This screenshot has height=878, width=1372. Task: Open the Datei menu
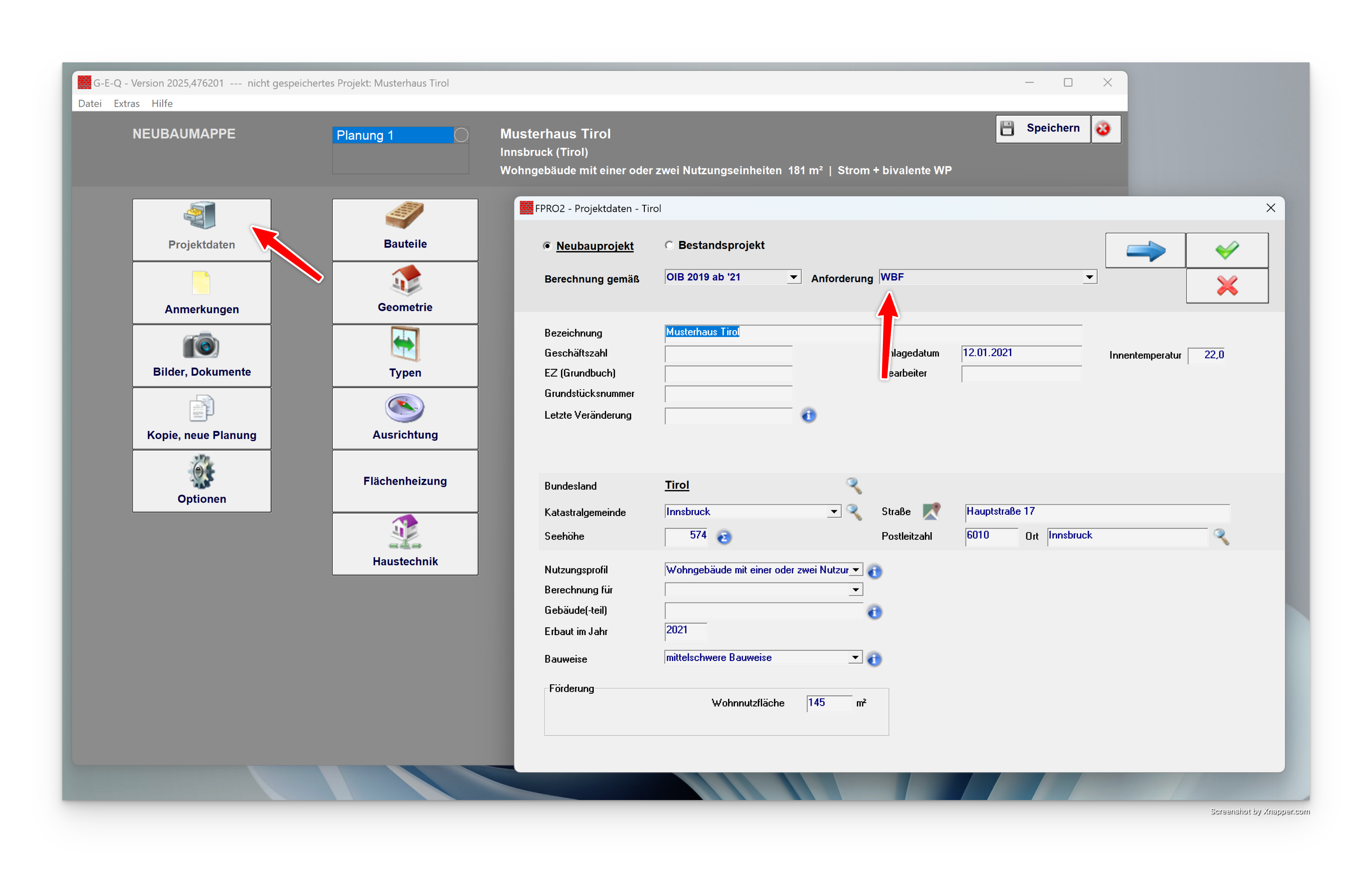[89, 103]
